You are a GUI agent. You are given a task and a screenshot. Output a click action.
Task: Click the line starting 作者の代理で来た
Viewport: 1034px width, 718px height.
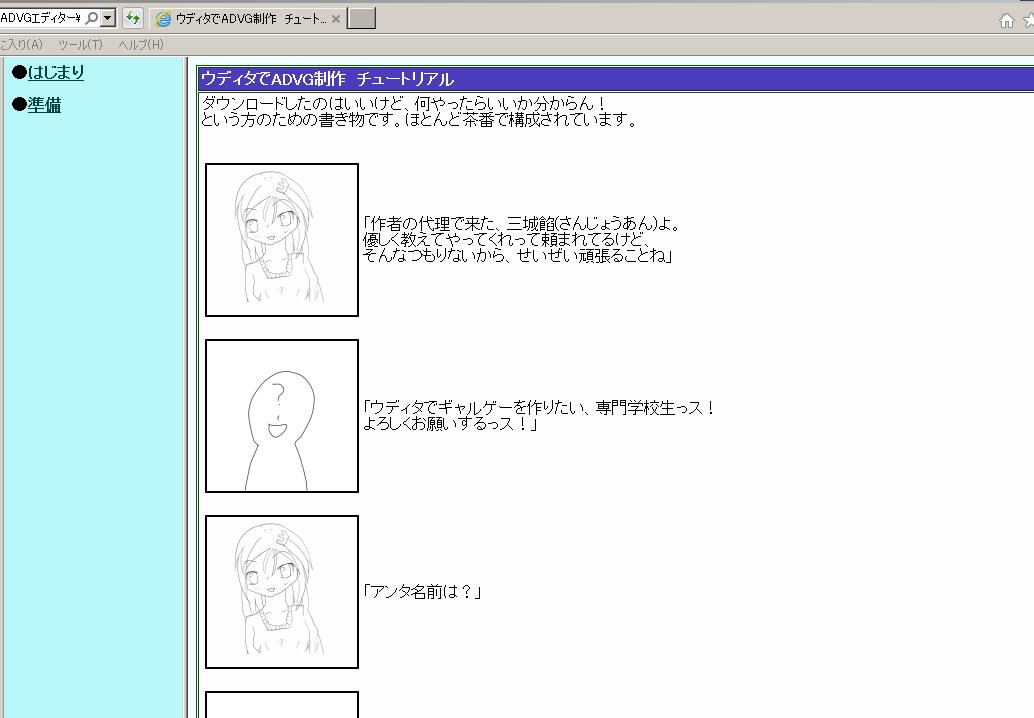[521, 224]
